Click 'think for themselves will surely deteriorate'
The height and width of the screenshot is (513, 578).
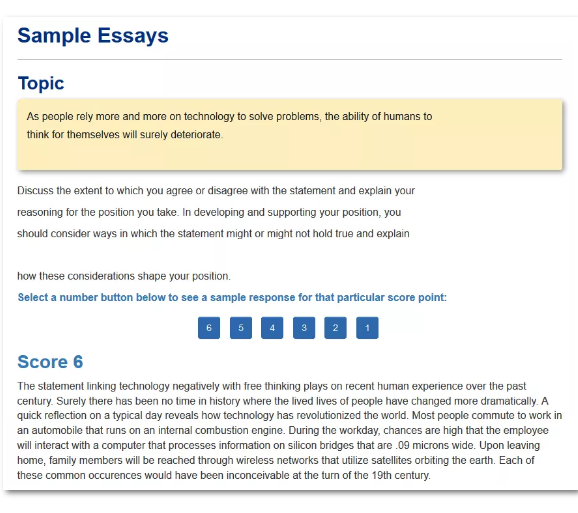coord(125,135)
